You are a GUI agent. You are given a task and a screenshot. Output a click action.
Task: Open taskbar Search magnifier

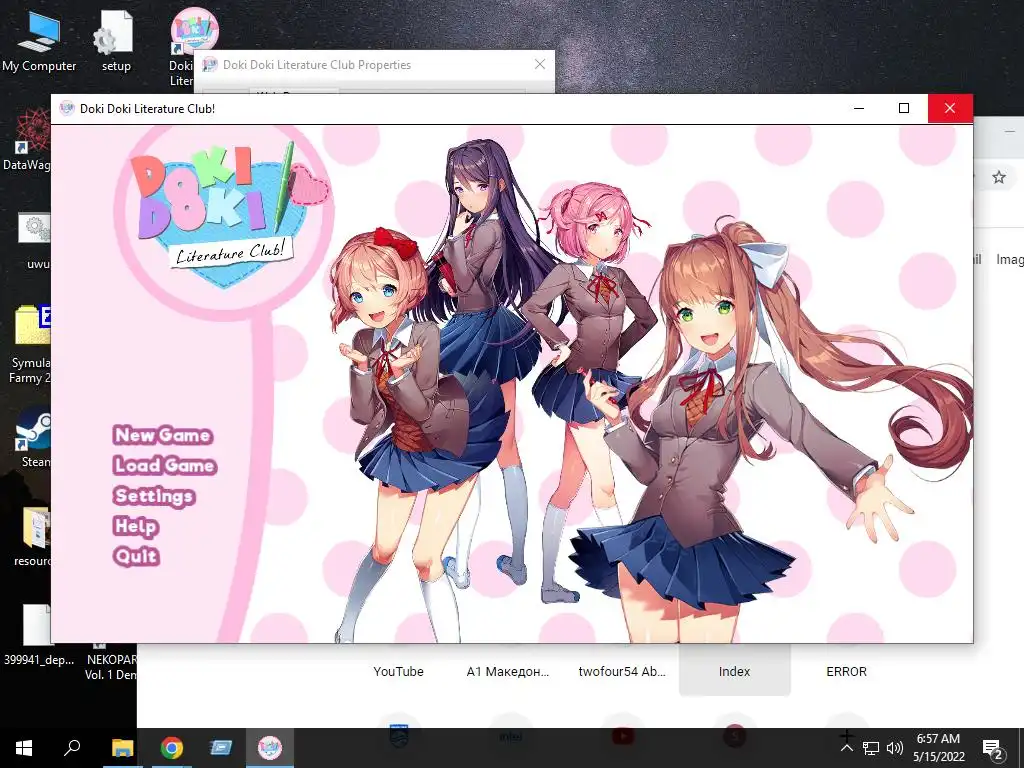72,748
